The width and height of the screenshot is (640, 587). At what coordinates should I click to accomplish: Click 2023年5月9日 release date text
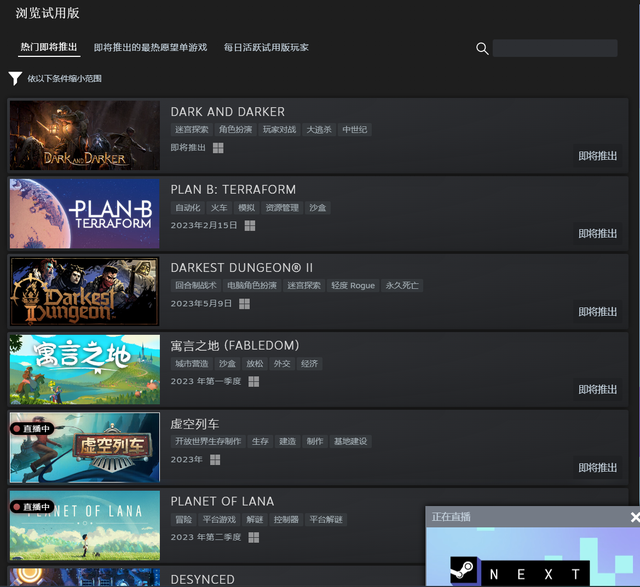201,304
